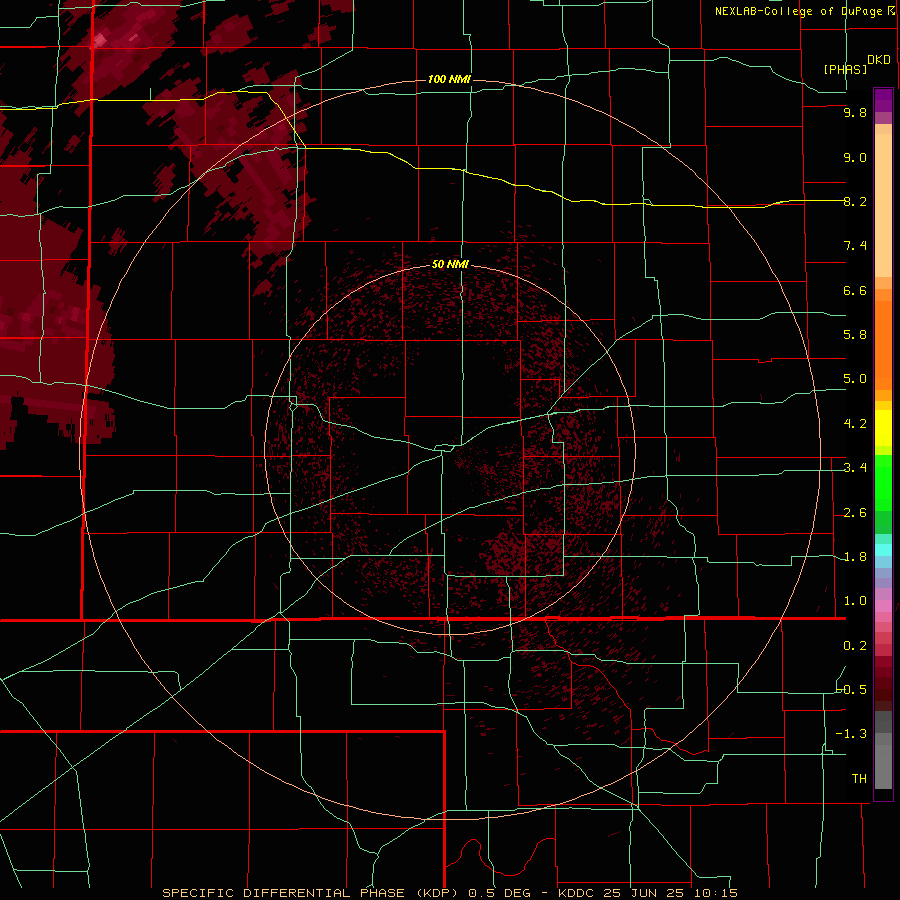Click the TH label at the scale bottom
Viewport: 900px width, 900px height.
coord(859,779)
